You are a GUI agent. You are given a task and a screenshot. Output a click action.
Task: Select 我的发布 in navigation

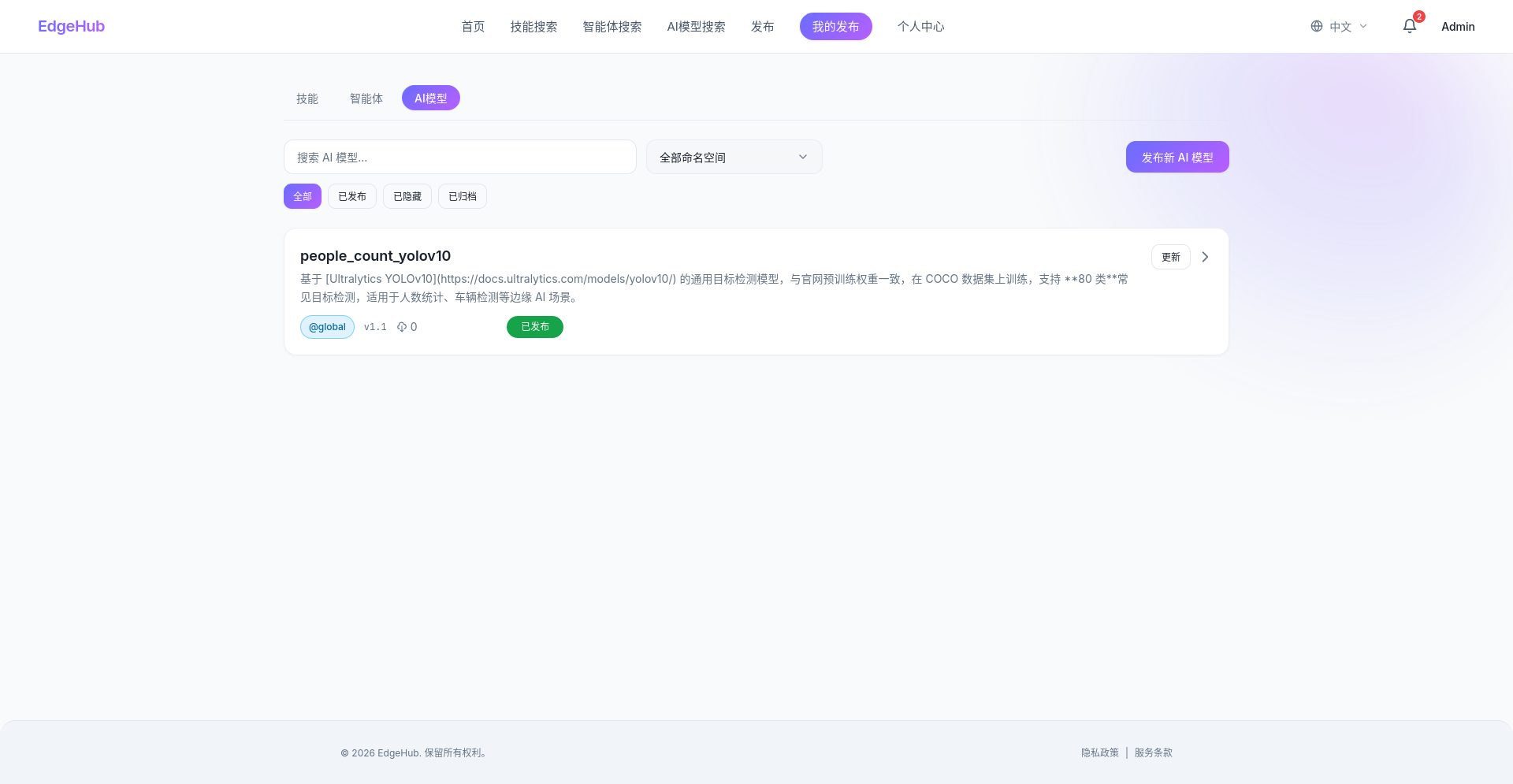(x=836, y=27)
